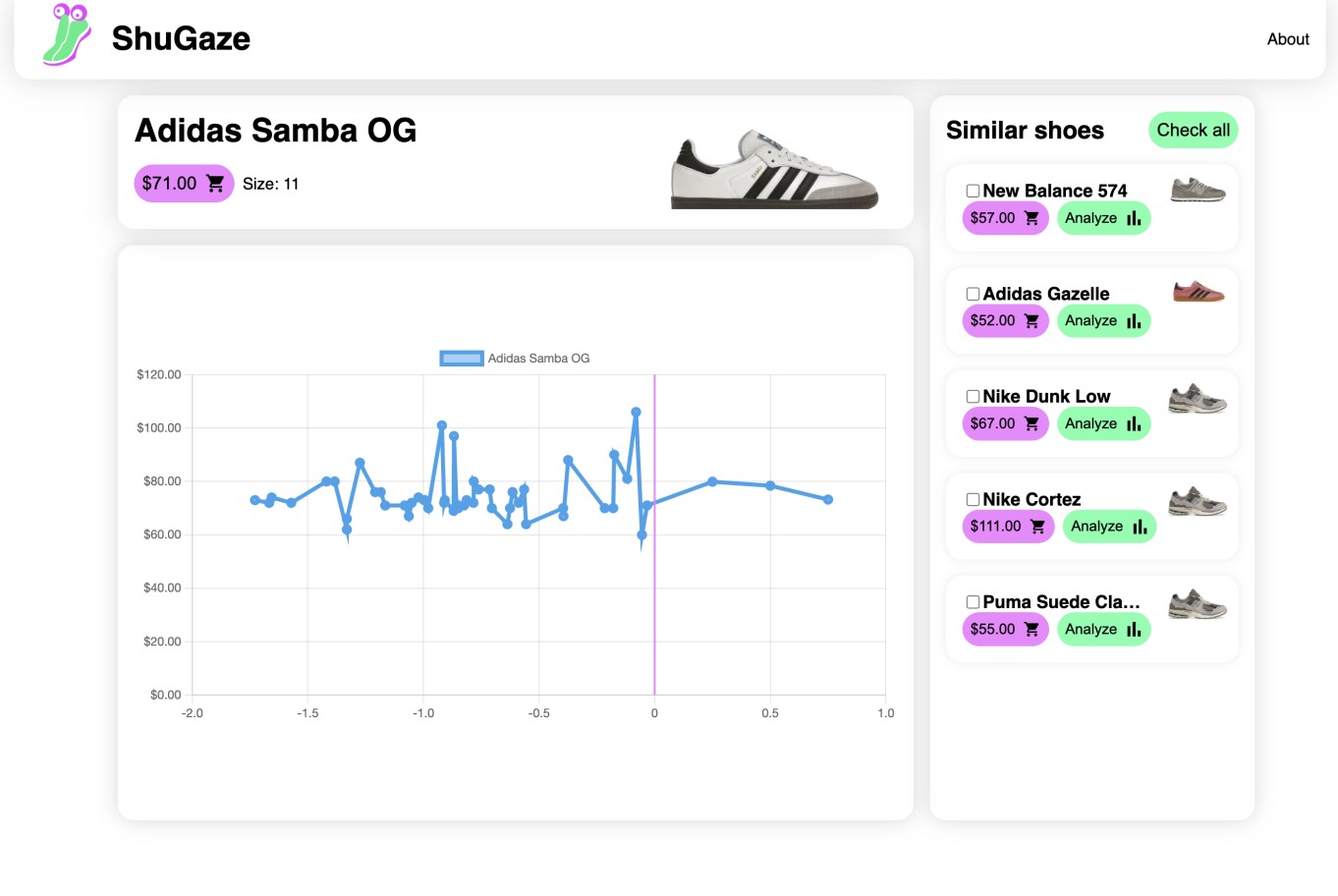The height and width of the screenshot is (896, 1338).
Task: Enable the Puma Suede Classic checkbox
Action: pos(973,602)
